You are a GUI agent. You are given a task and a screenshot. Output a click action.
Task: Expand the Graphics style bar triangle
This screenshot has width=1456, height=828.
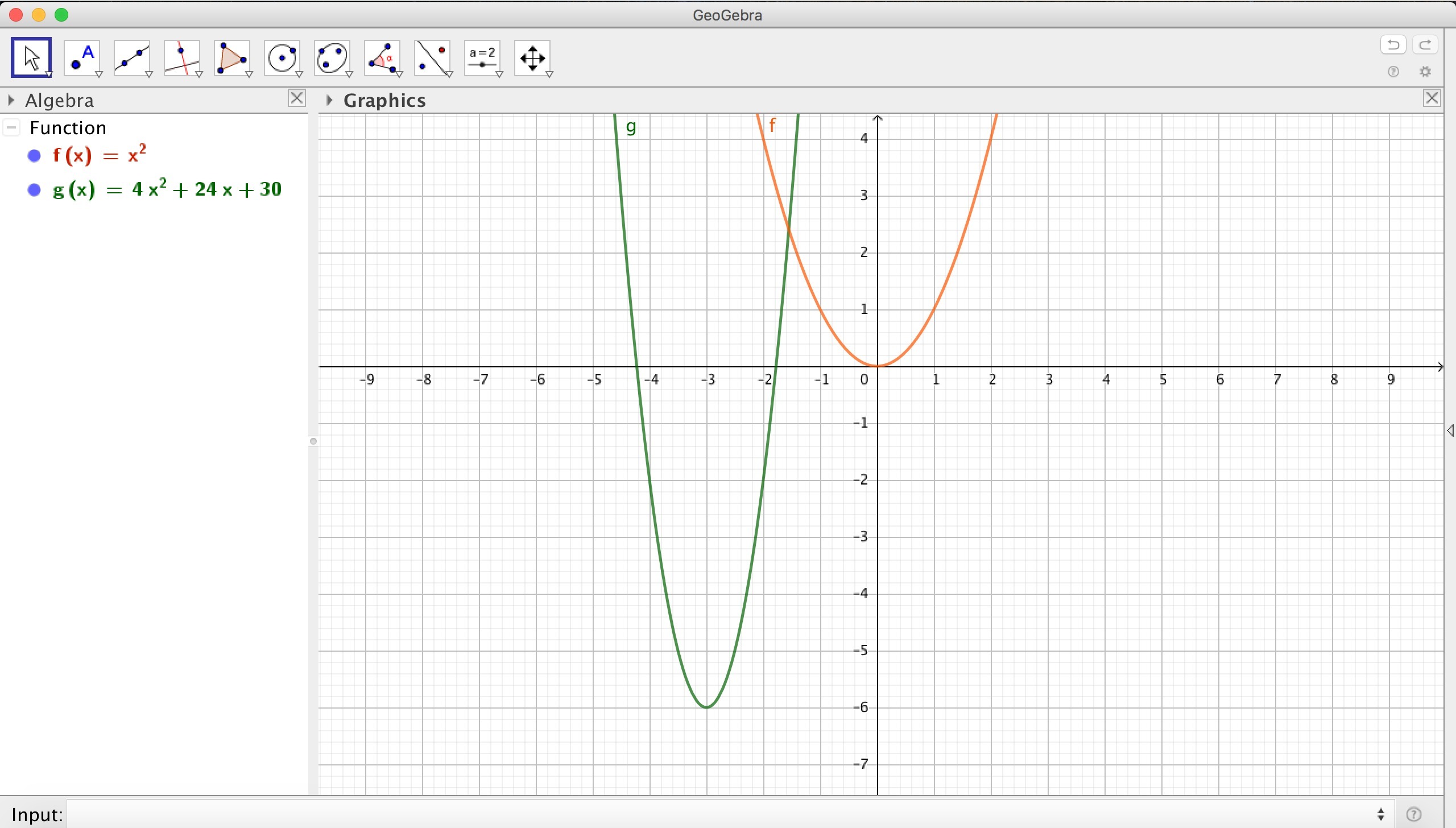click(x=329, y=101)
